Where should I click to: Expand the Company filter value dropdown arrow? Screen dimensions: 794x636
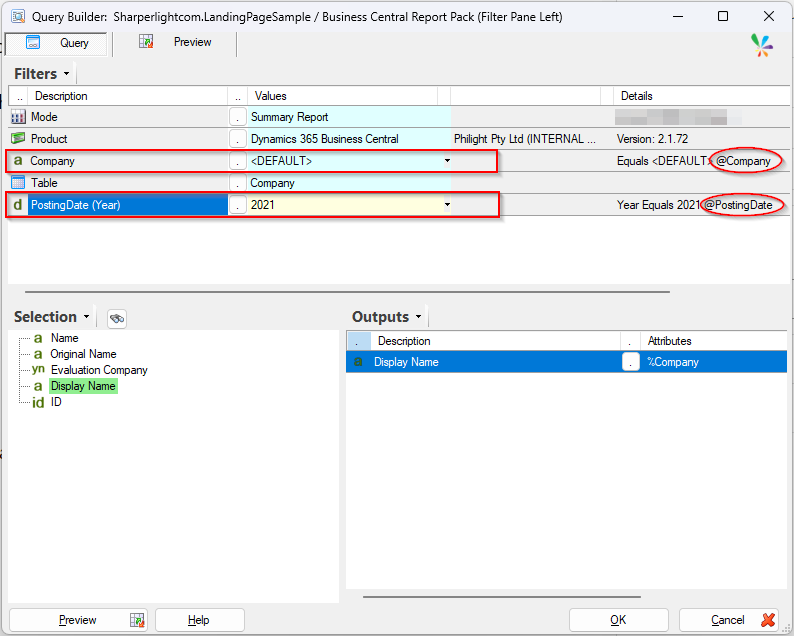pyautogui.click(x=447, y=161)
